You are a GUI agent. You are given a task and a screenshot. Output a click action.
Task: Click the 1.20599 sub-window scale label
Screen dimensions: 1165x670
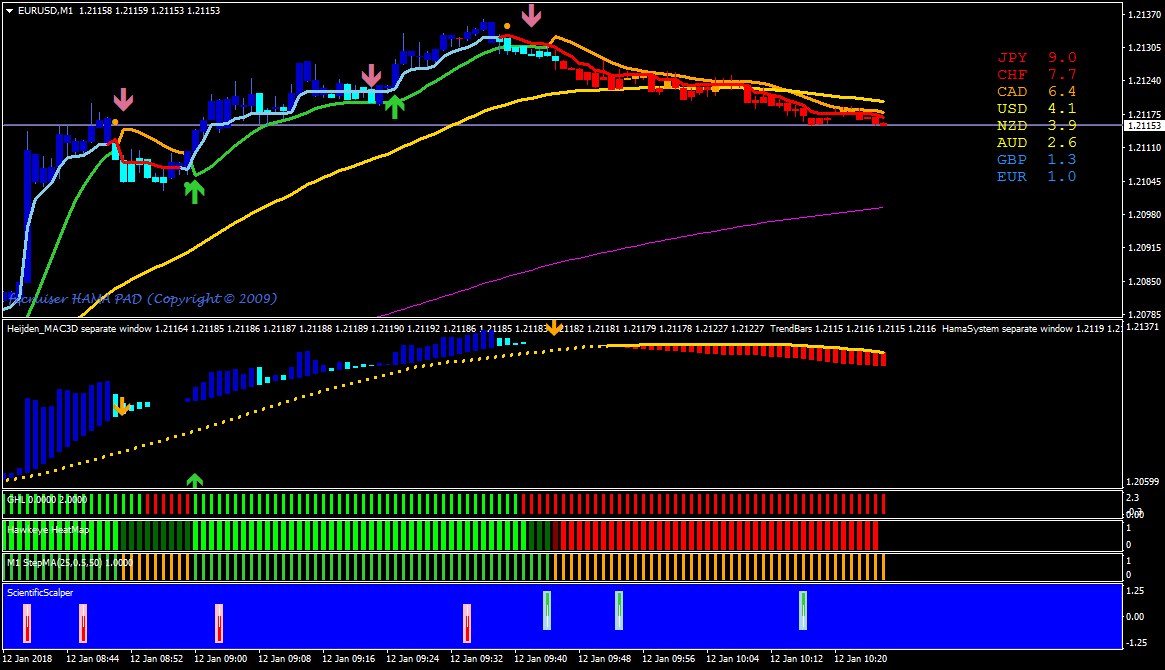(x=1143, y=481)
